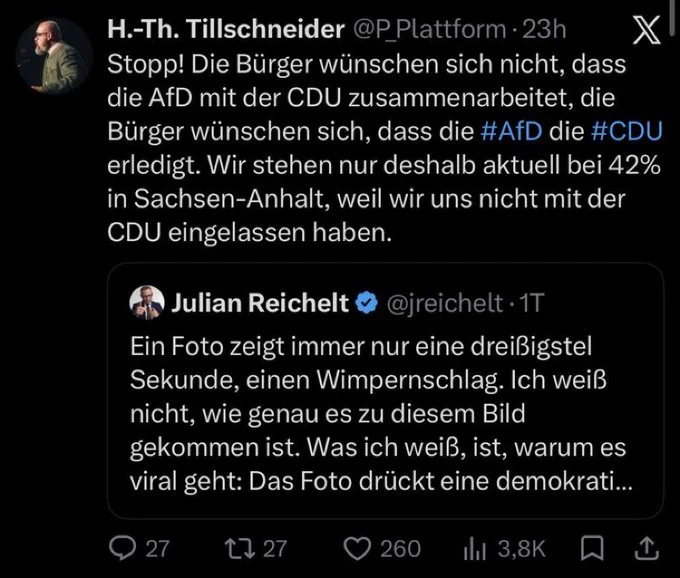
Task: Open Julian Reichelt's small avatar
Action: pyautogui.click(x=147, y=302)
